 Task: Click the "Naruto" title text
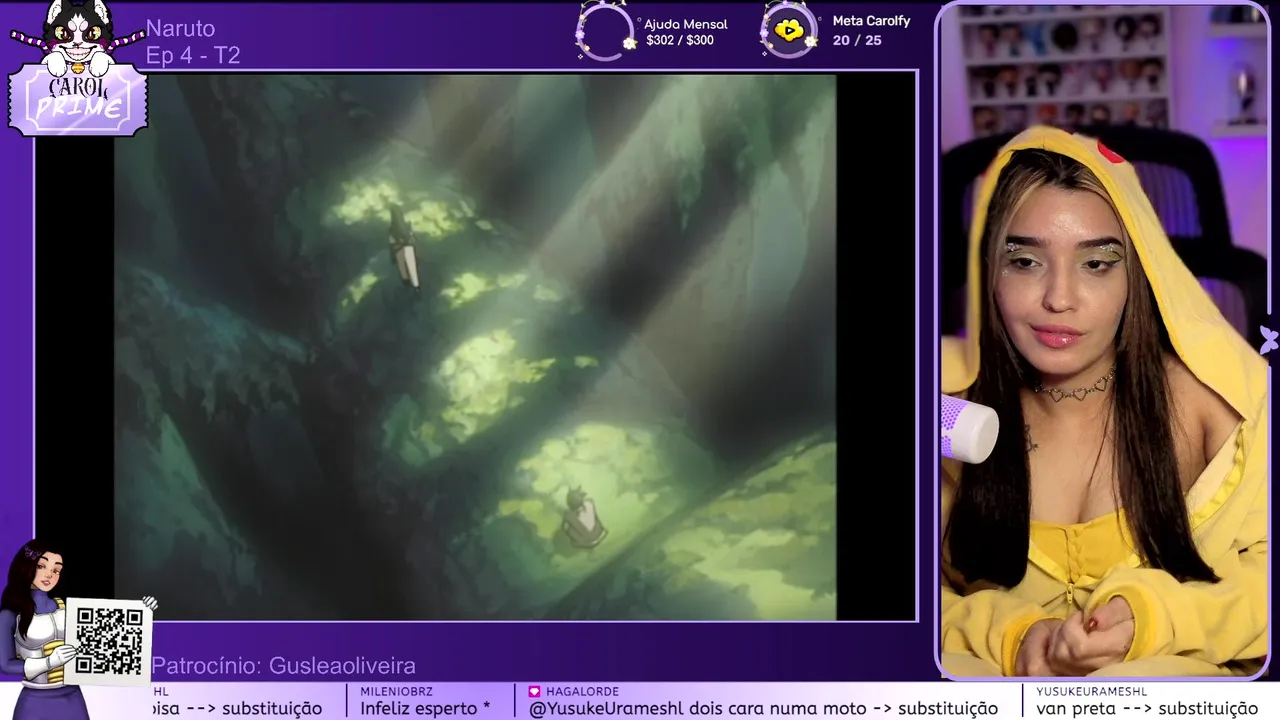tap(180, 28)
